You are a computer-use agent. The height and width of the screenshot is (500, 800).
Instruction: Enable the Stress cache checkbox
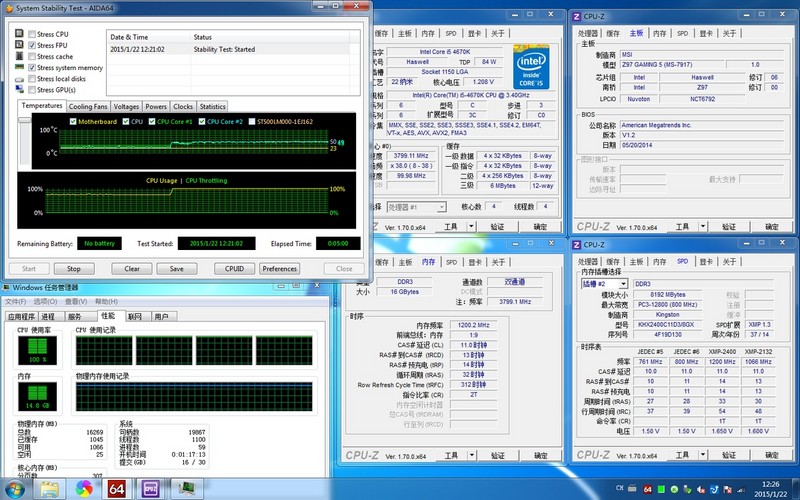32,57
